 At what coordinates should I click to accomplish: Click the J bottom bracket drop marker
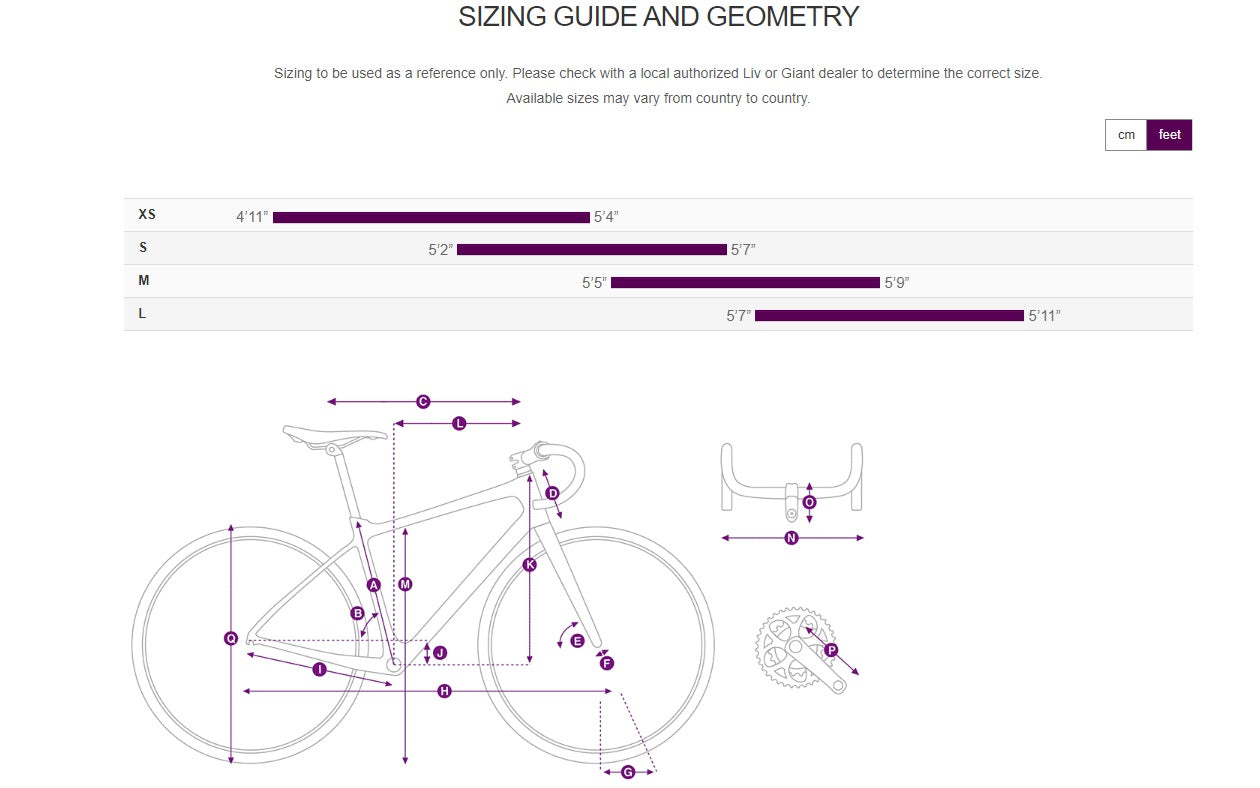(439, 653)
